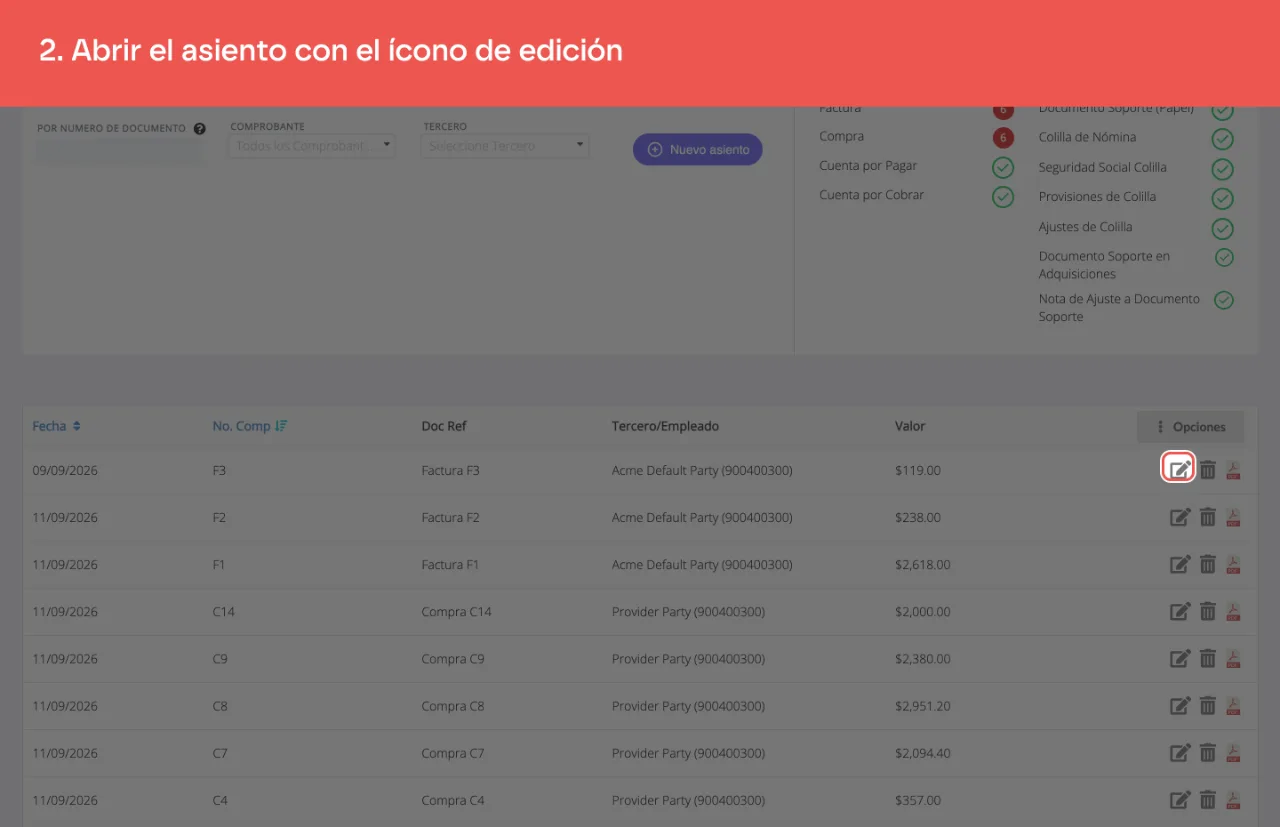
Task: Click the Nuevo asiento button
Action: pyautogui.click(x=698, y=149)
